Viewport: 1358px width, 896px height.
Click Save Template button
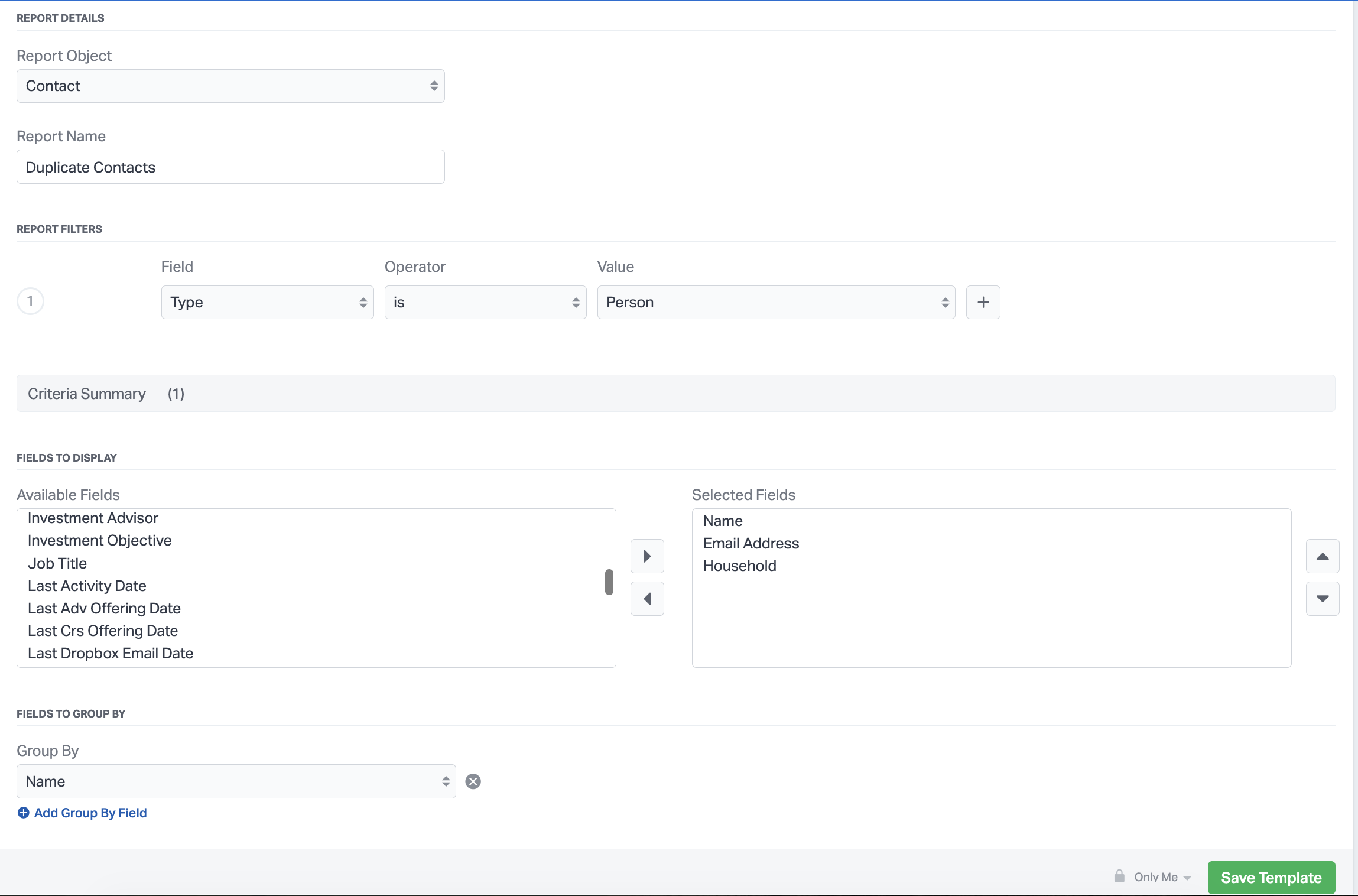click(x=1271, y=878)
